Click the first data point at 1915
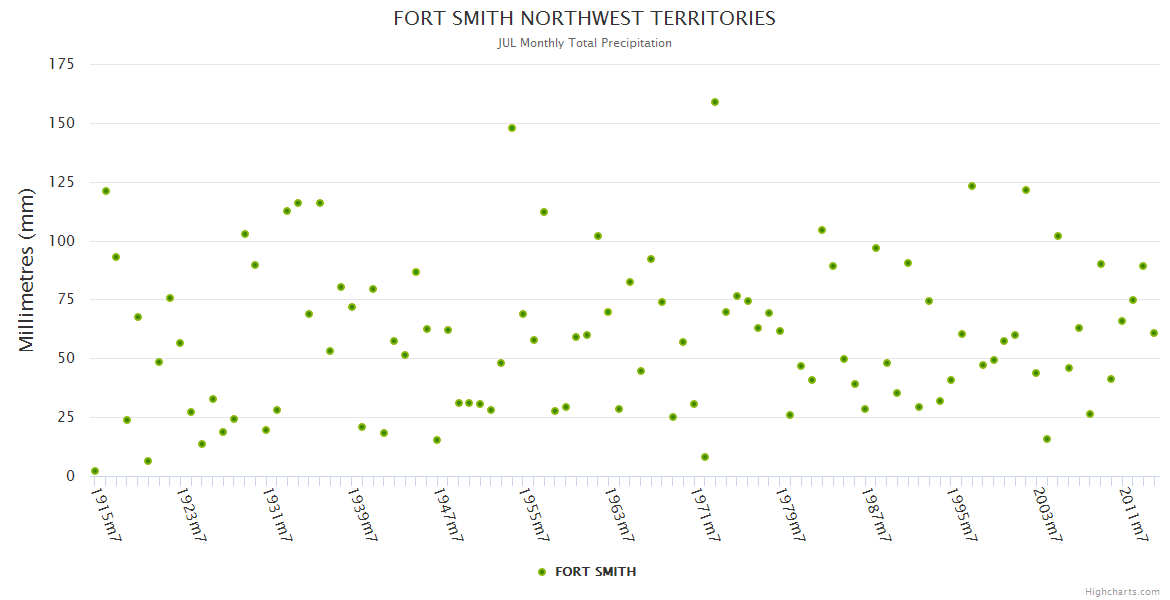The height and width of the screenshot is (600, 1170). tap(95, 471)
